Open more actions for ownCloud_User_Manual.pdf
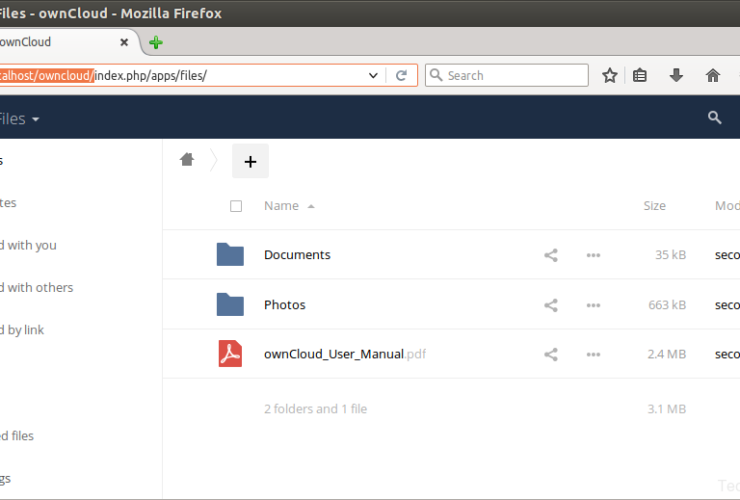This screenshot has width=740, height=500. point(593,354)
